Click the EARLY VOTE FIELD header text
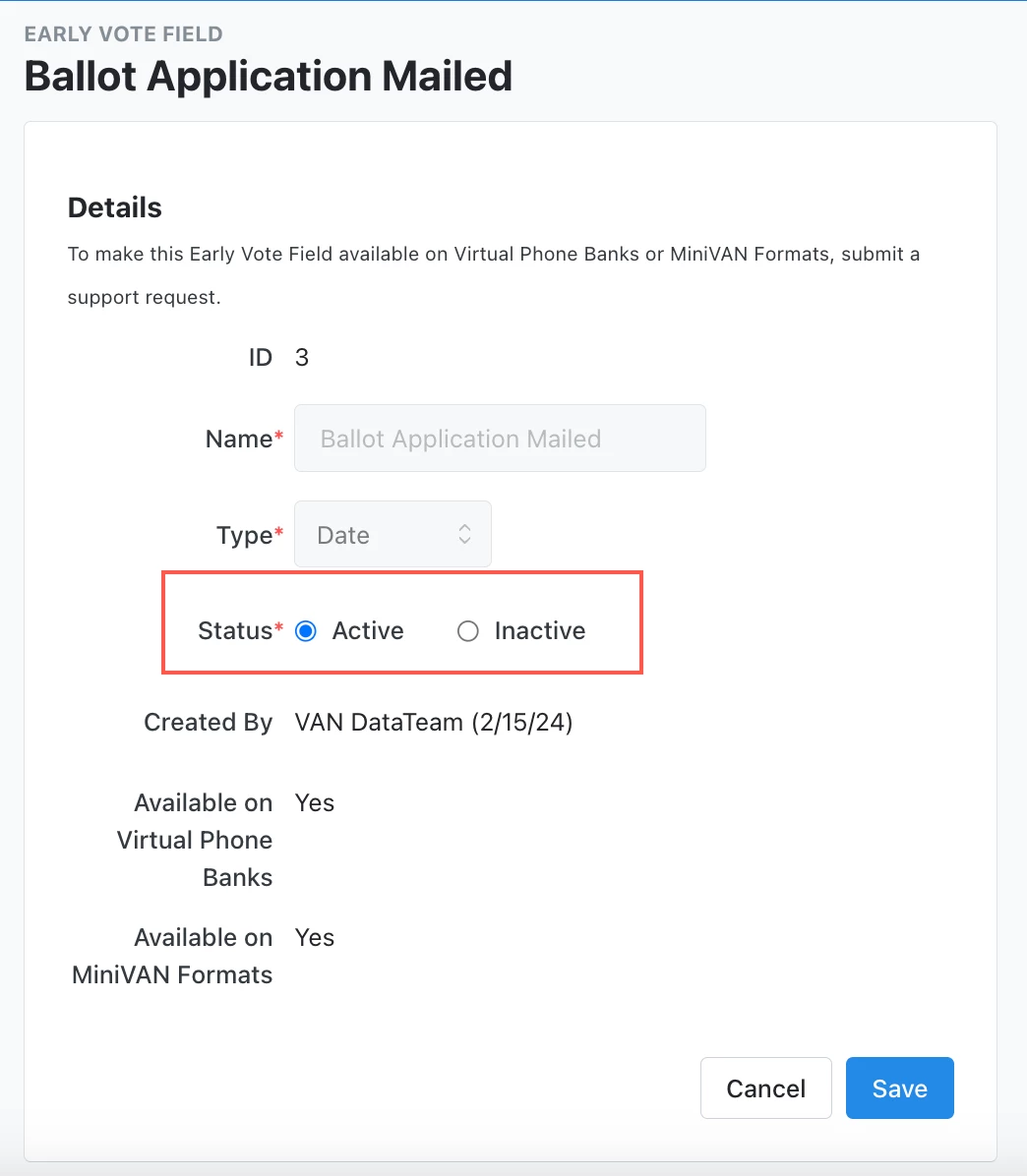This screenshot has width=1027, height=1176. coord(124,34)
